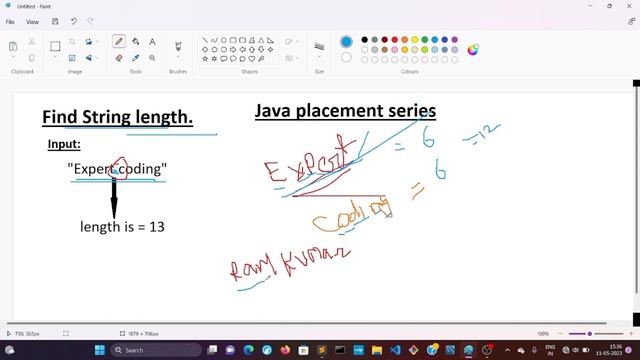Click the Paint settings icon near the window edge
Image resolution: width=640 pixels, height=360 pixels.
631,22
